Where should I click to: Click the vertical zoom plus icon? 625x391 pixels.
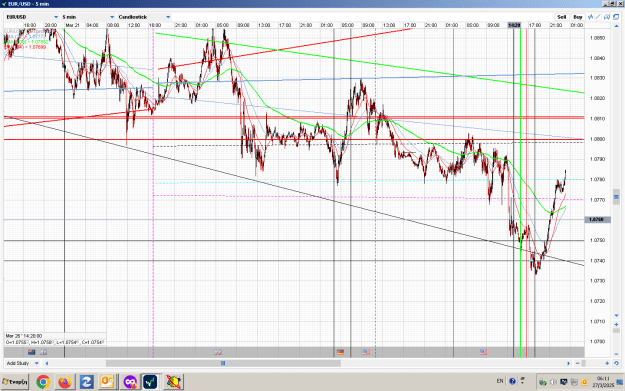[x=616, y=324]
